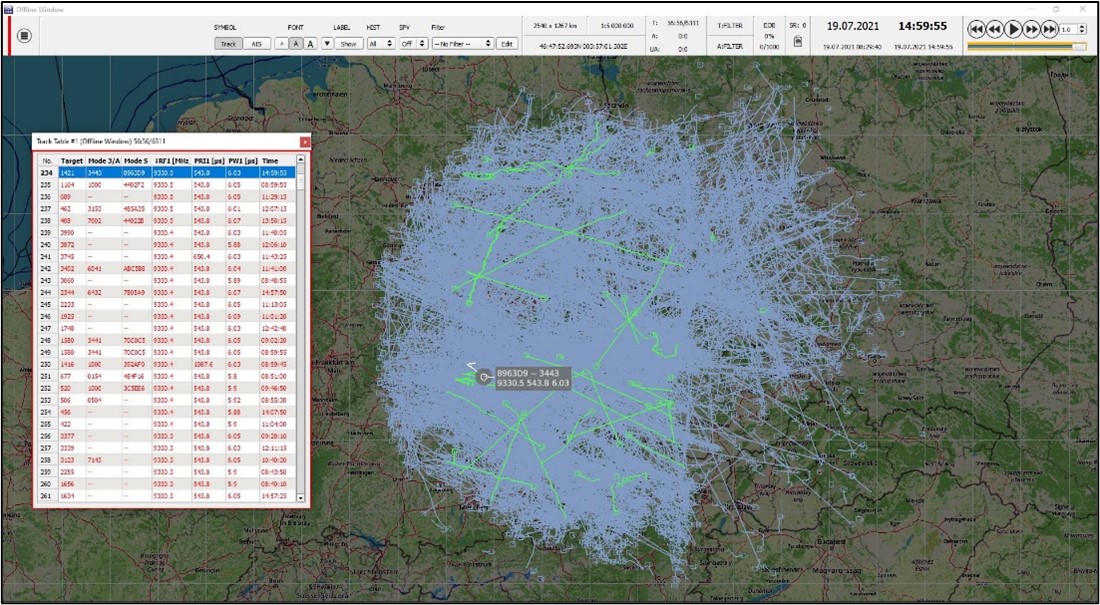Click the Offline Window app icon
The width and height of the screenshot is (1100, 605).
(8, 8)
